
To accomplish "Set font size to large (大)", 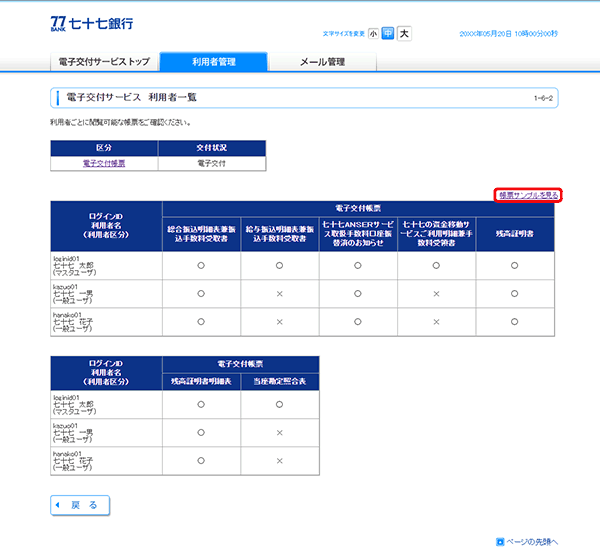I will 404,34.
